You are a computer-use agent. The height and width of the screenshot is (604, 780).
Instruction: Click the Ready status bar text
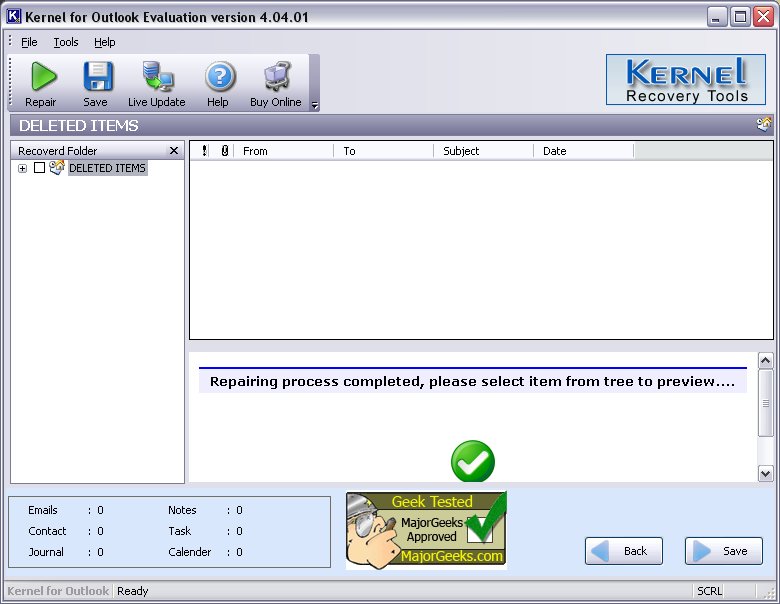point(132,591)
